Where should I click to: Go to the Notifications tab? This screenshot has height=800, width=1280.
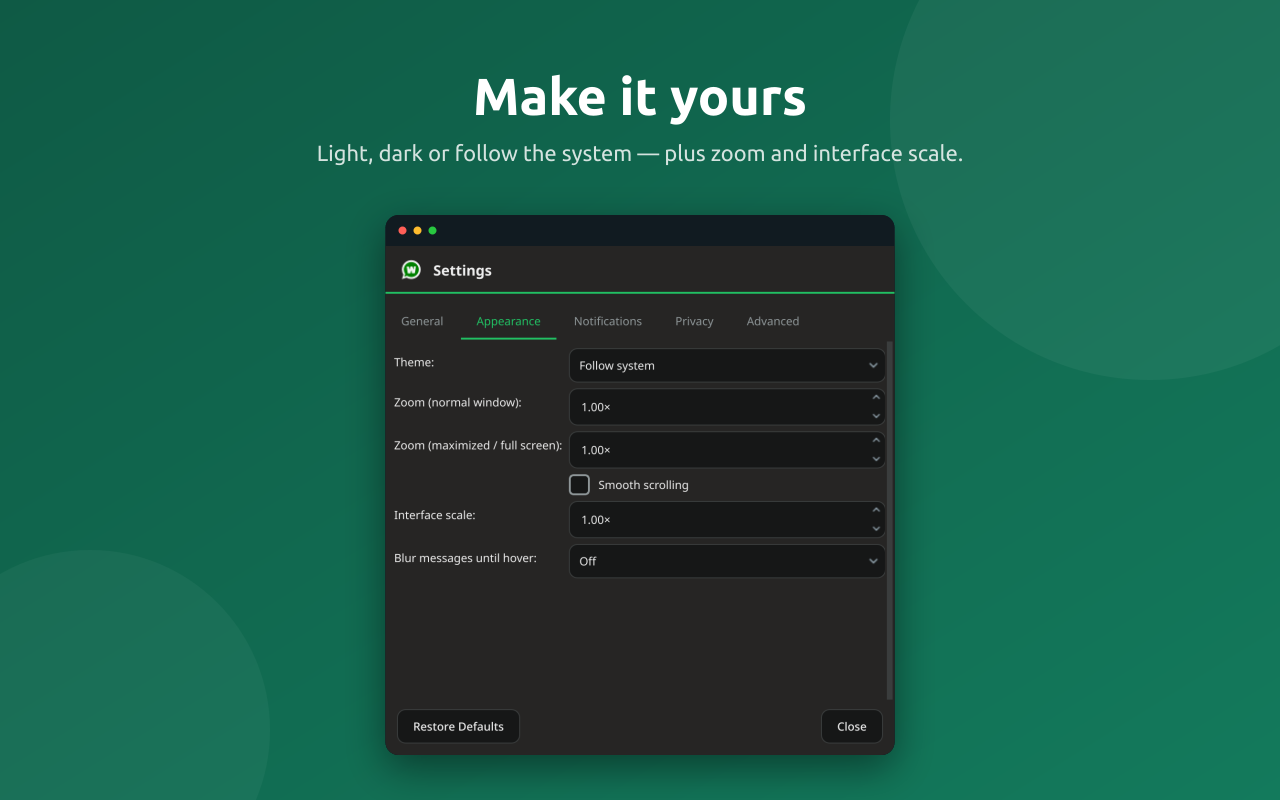[608, 321]
